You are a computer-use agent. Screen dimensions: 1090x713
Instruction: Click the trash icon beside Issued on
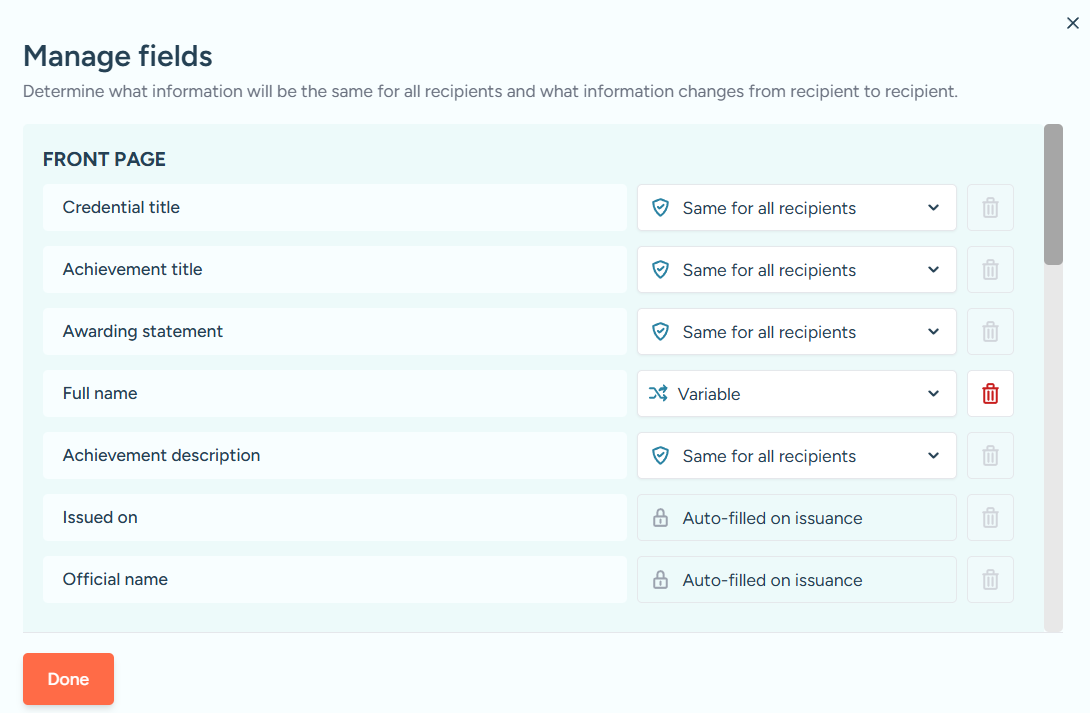pos(990,518)
